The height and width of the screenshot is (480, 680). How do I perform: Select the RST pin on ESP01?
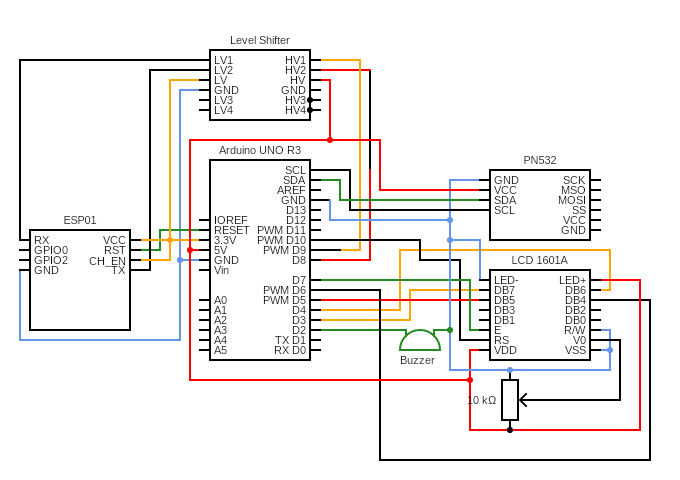[115, 250]
